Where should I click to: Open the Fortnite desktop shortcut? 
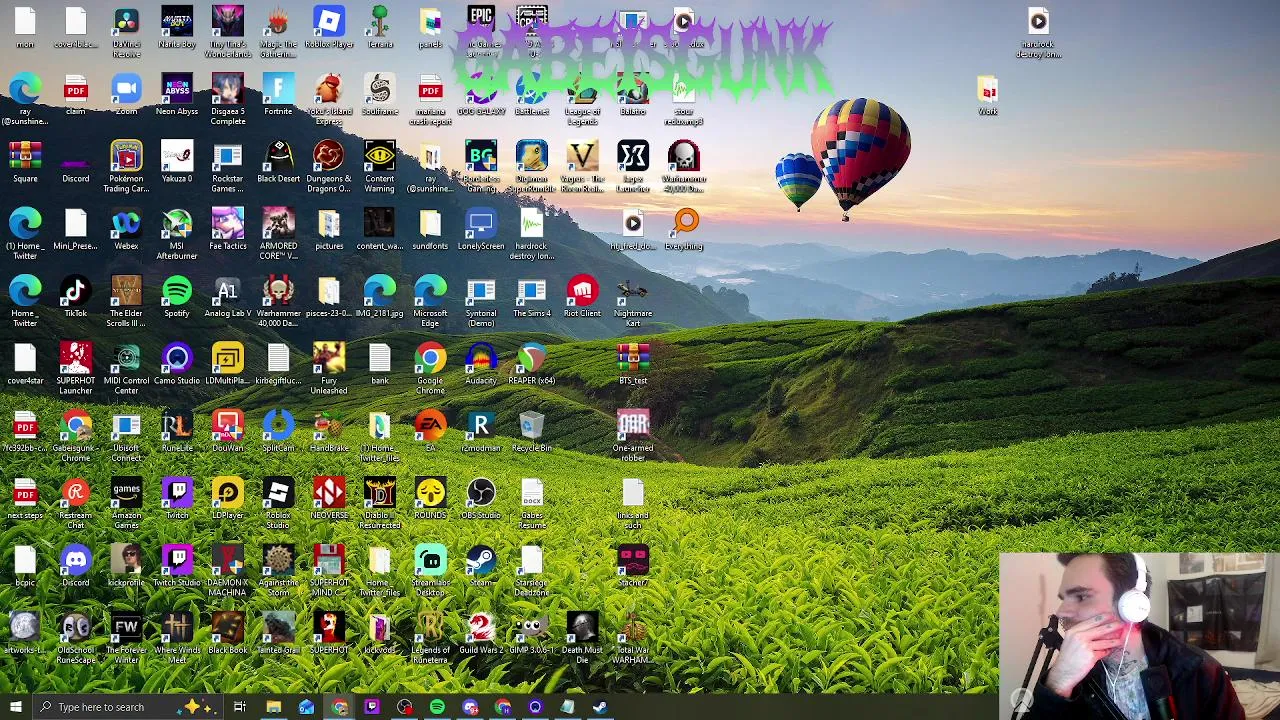[278, 95]
